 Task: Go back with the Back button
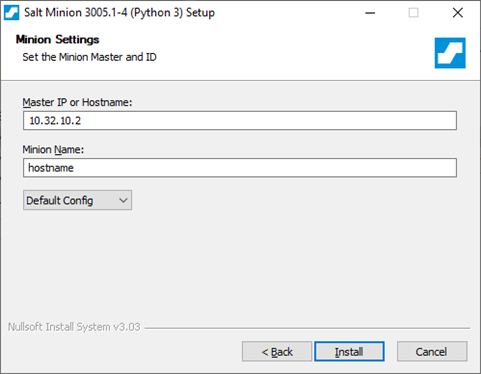pyautogui.click(x=277, y=351)
